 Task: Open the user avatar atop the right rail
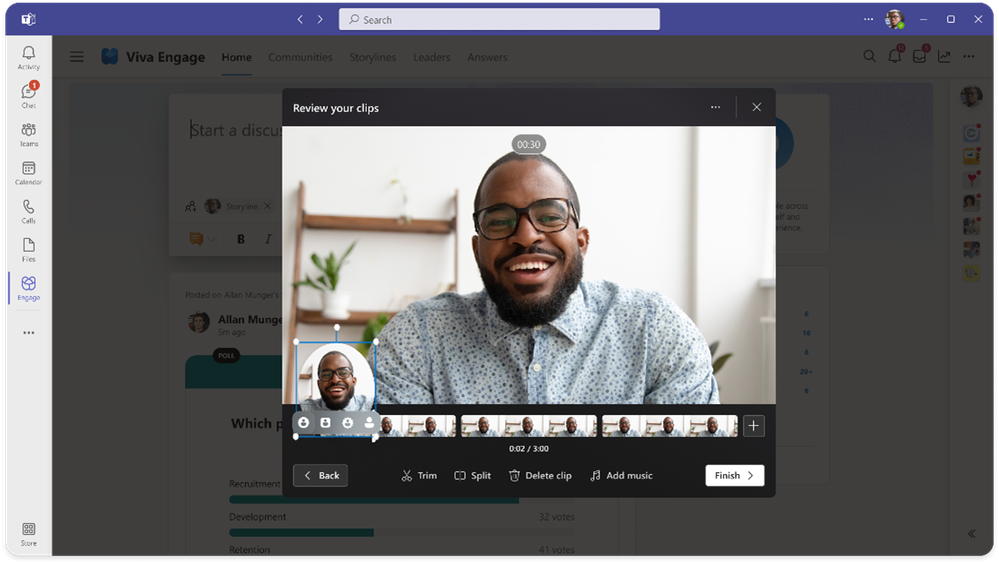tap(972, 96)
